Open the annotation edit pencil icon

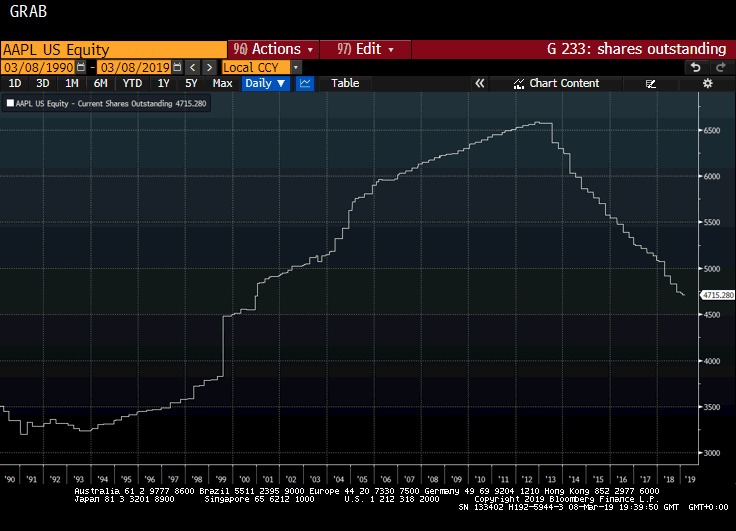point(651,84)
